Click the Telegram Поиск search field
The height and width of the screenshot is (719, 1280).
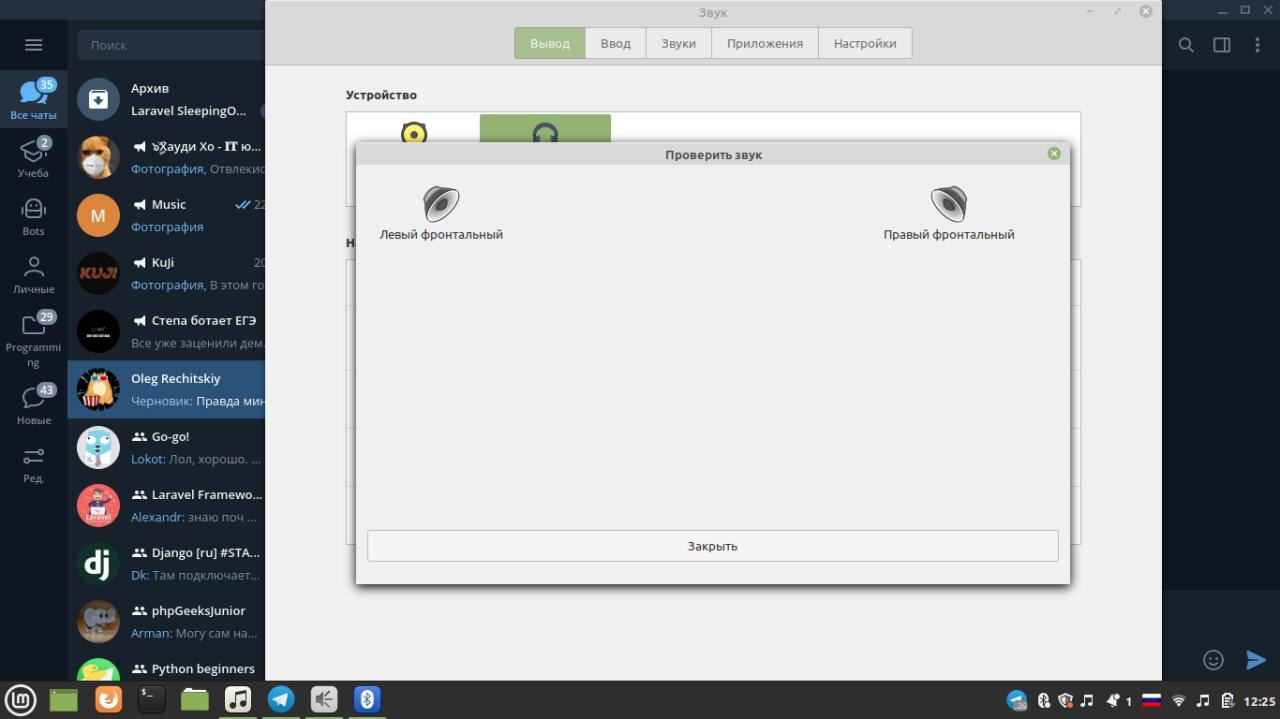coord(170,45)
